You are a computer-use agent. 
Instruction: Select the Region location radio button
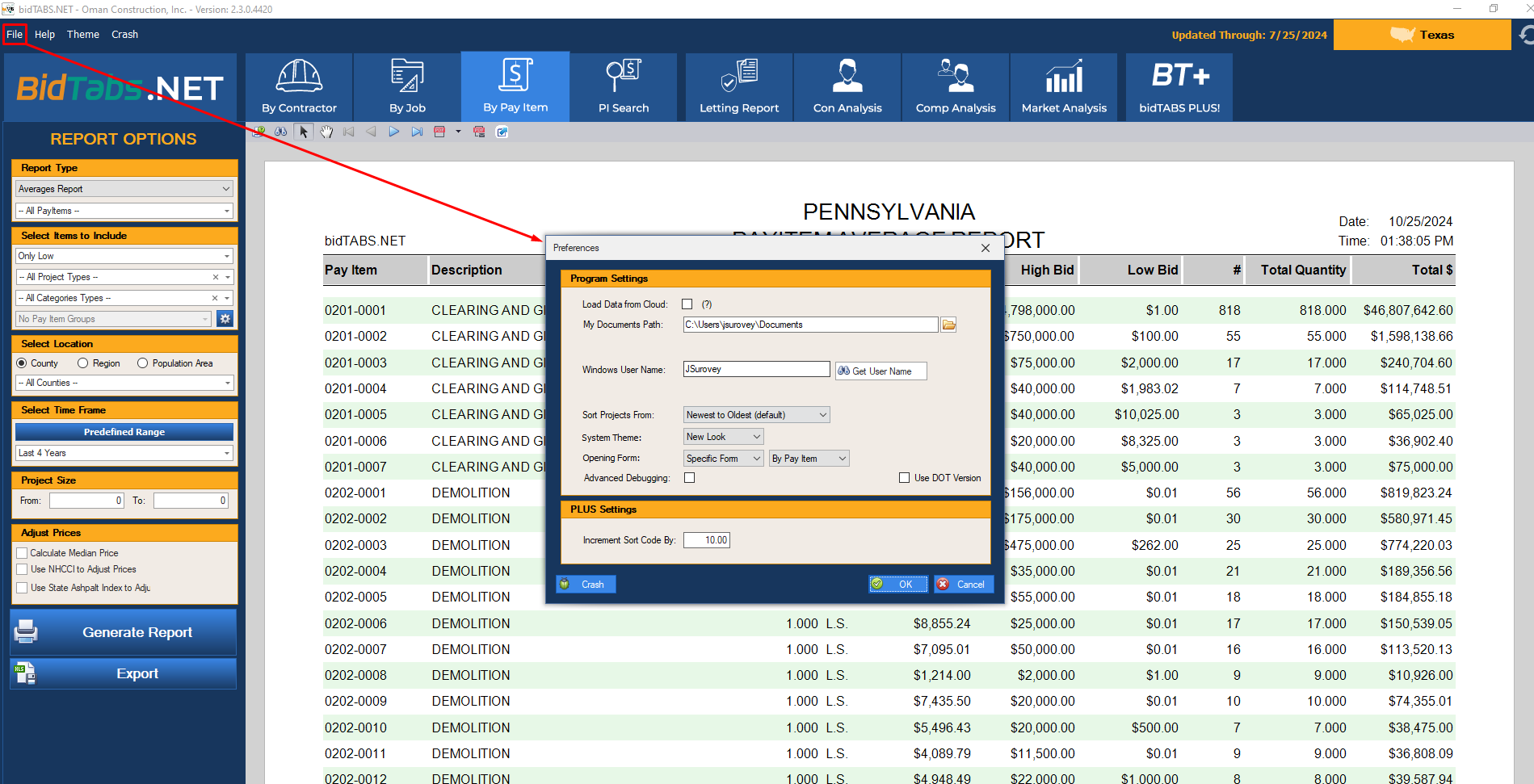click(82, 363)
